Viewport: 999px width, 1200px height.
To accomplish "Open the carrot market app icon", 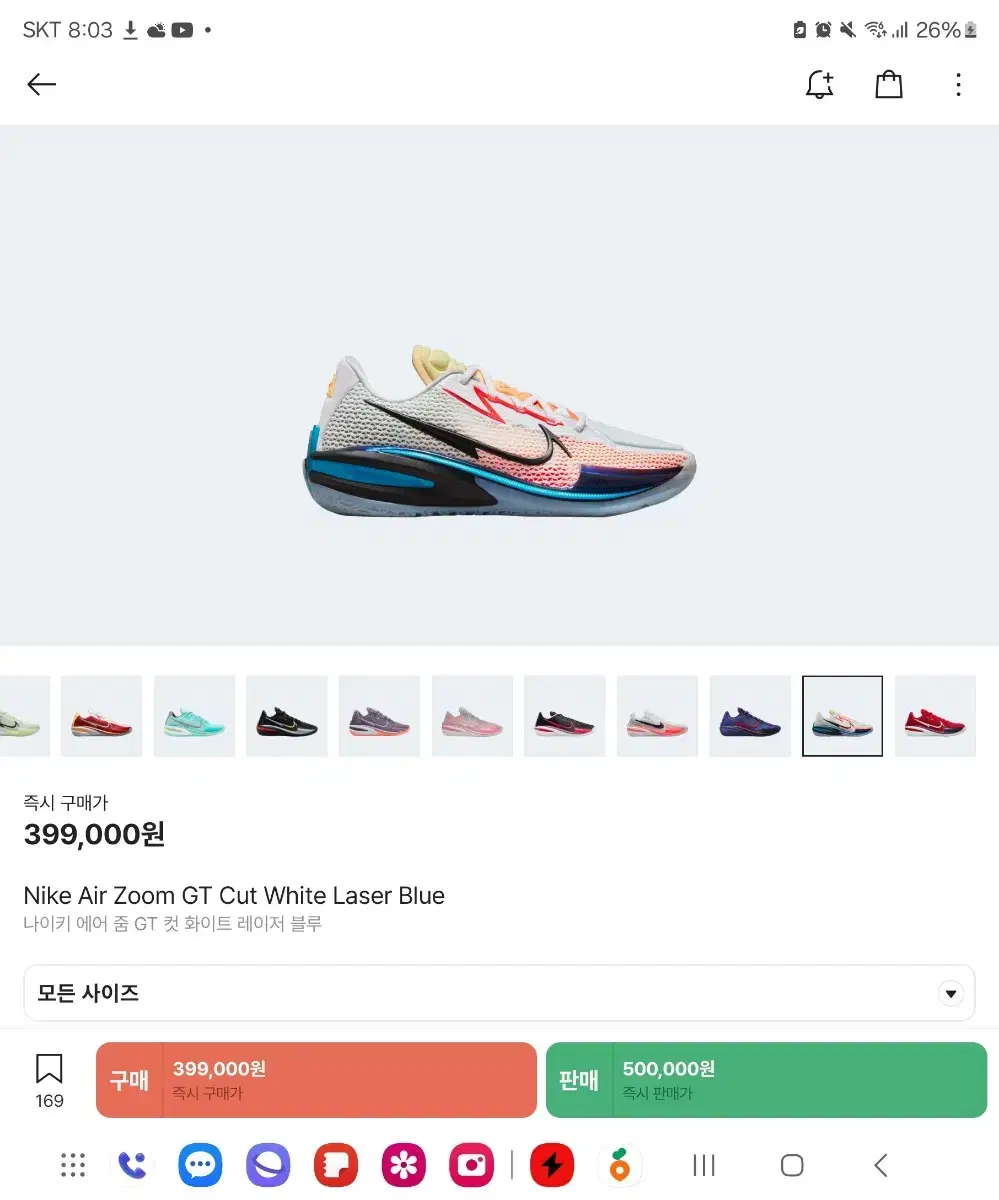I will (x=620, y=1165).
